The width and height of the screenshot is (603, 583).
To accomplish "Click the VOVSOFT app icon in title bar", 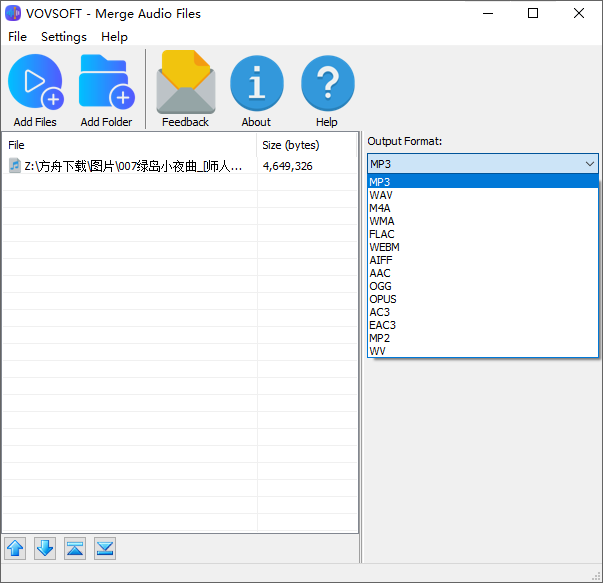I will [x=13, y=13].
